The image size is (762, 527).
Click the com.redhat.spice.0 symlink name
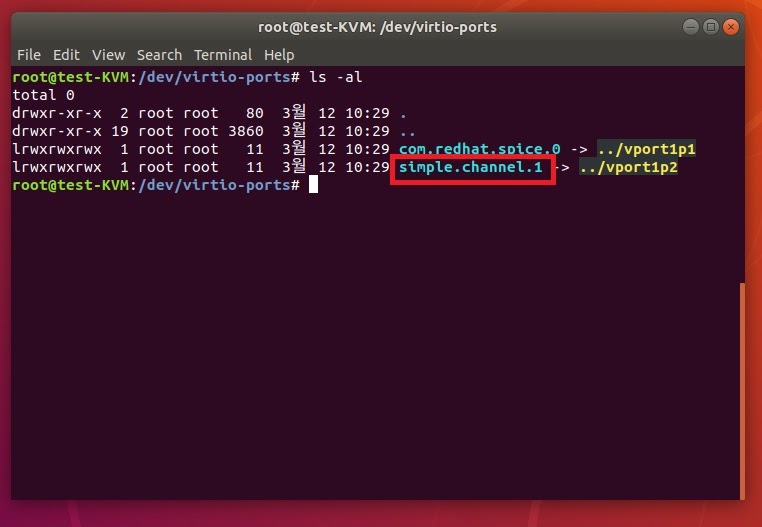coord(479,149)
